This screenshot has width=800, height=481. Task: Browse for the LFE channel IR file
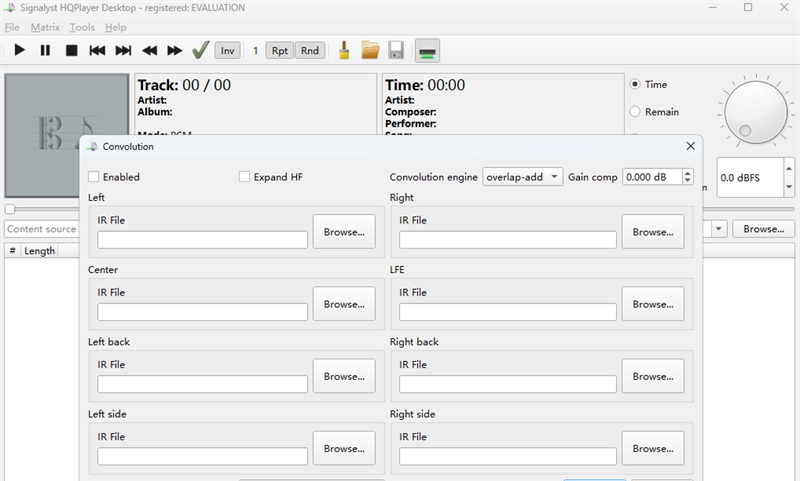pos(653,304)
